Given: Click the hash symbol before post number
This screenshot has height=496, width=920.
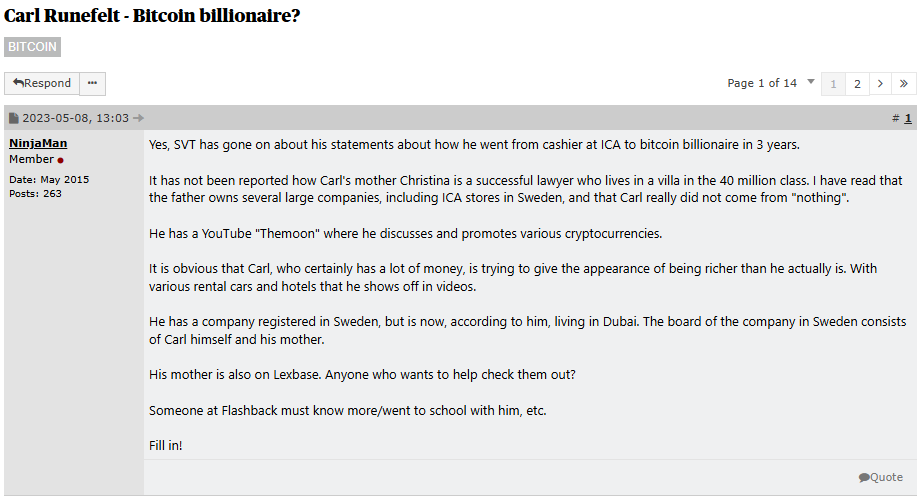Looking at the screenshot, I should tap(896, 118).
